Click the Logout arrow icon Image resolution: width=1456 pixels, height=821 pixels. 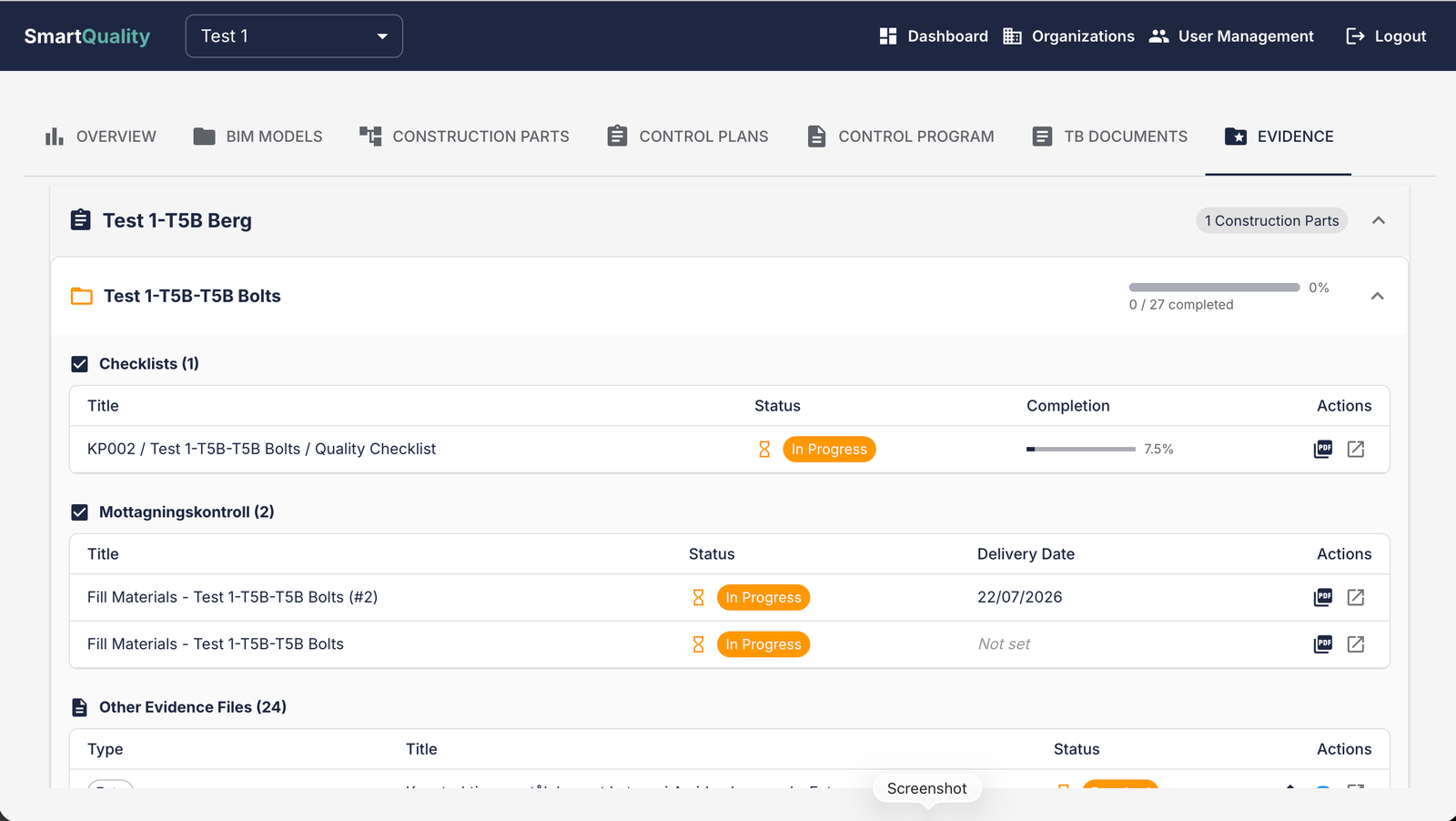click(x=1355, y=36)
